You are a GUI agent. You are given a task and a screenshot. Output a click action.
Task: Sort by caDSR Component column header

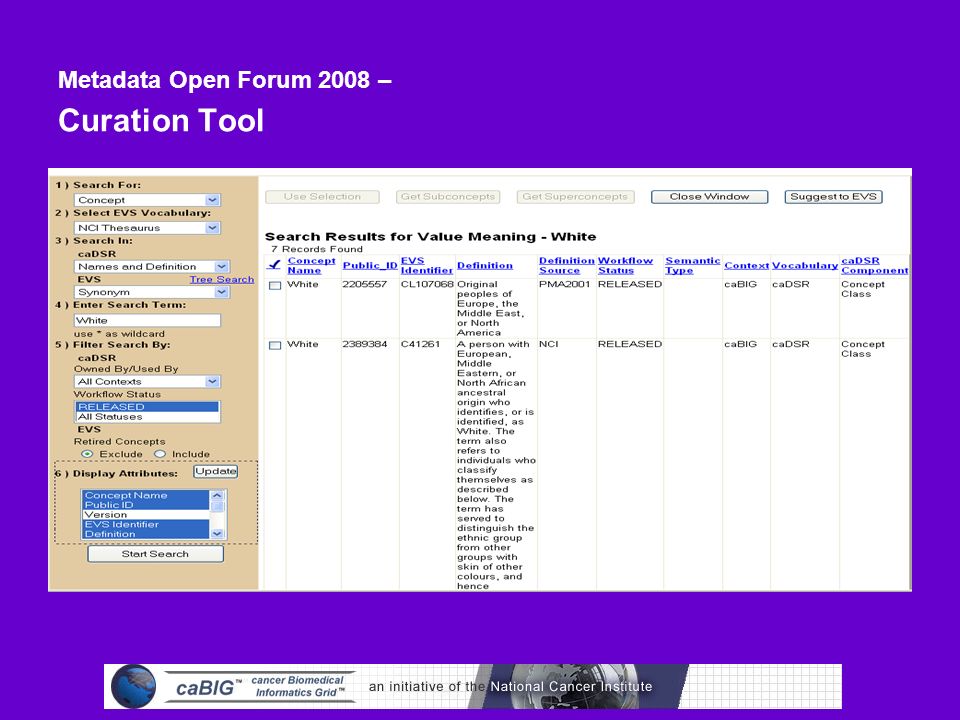pos(874,265)
